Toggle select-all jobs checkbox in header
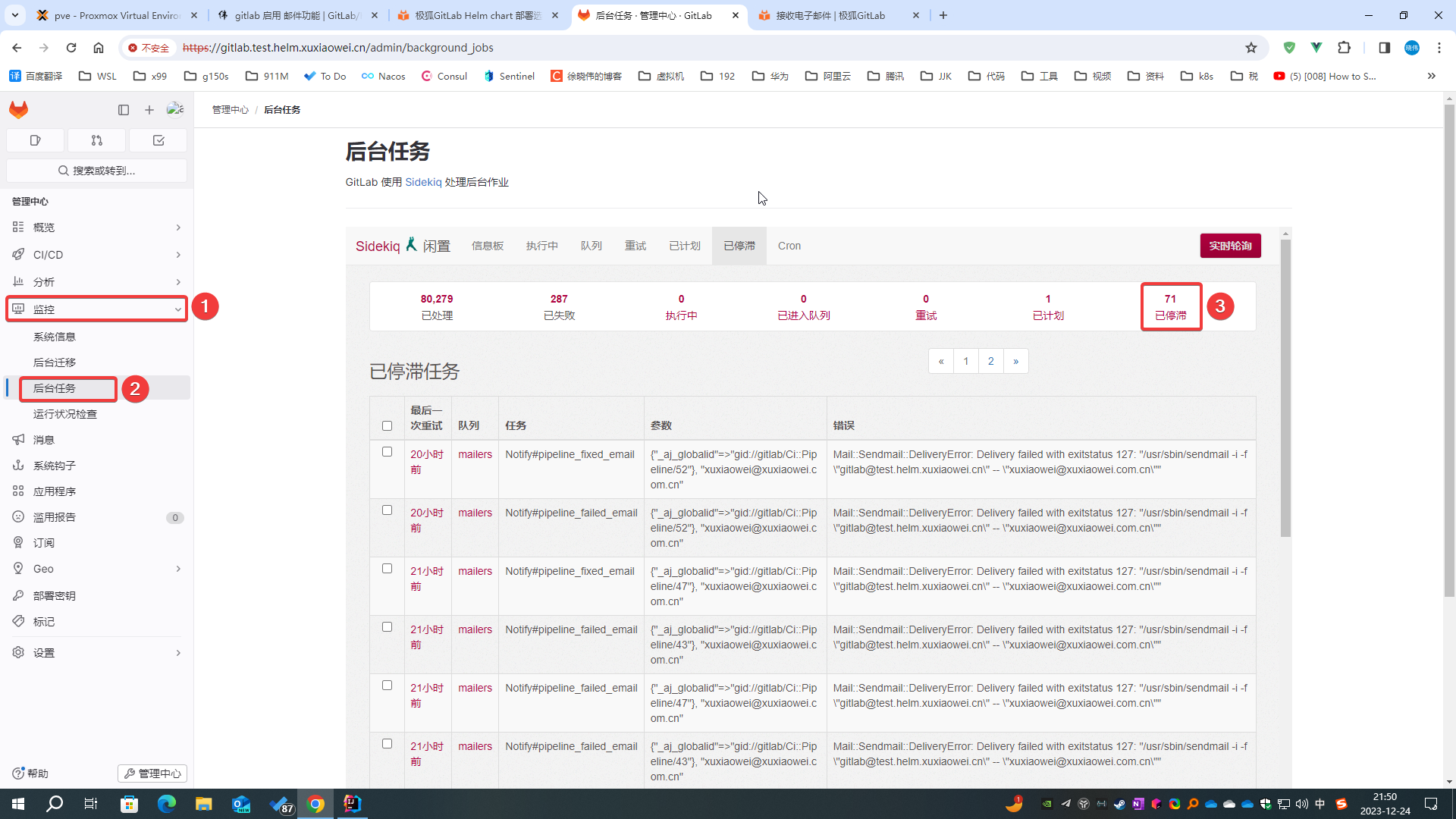This screenshot has height=819, width=1456. tap(388, 423)
